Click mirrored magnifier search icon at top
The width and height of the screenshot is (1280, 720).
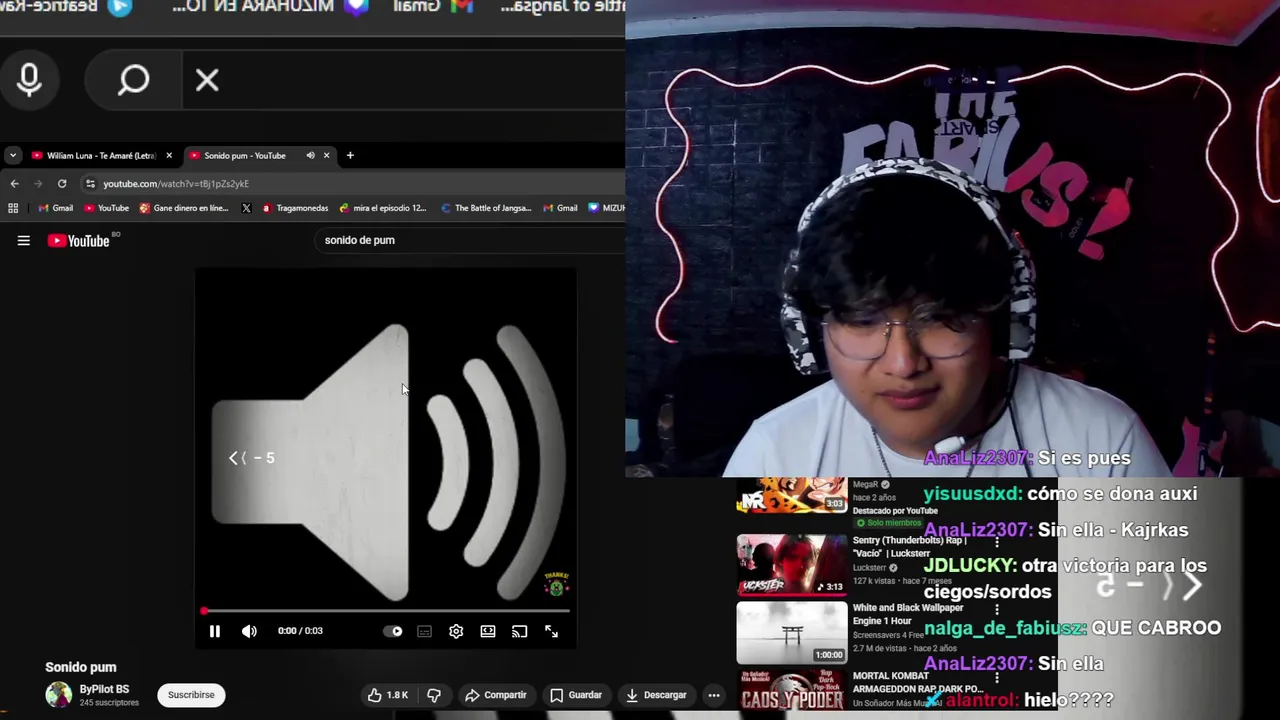133,80
